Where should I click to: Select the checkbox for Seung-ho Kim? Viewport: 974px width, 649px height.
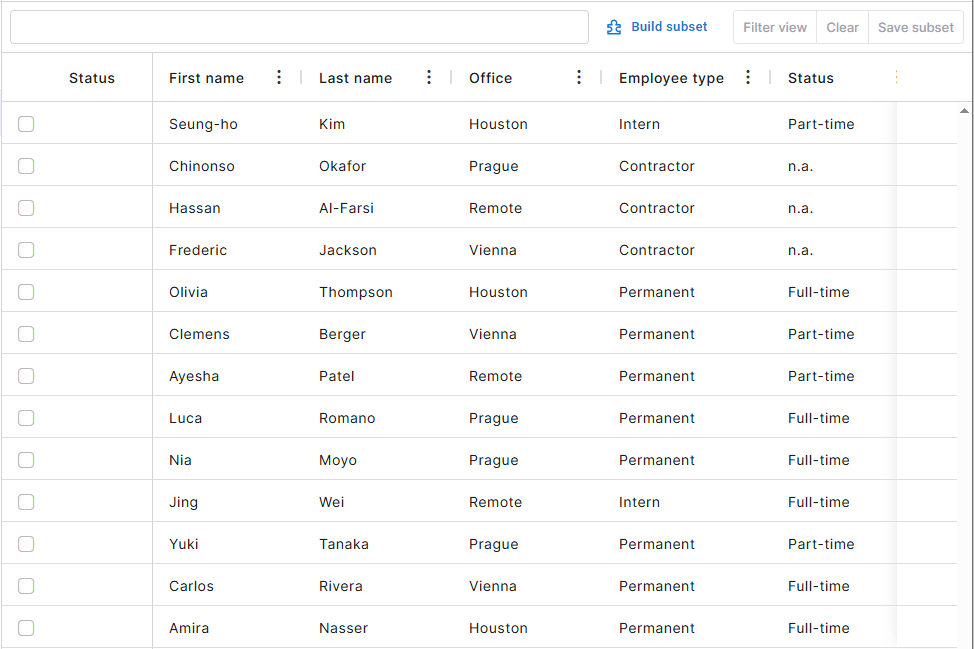click(26, 124)
